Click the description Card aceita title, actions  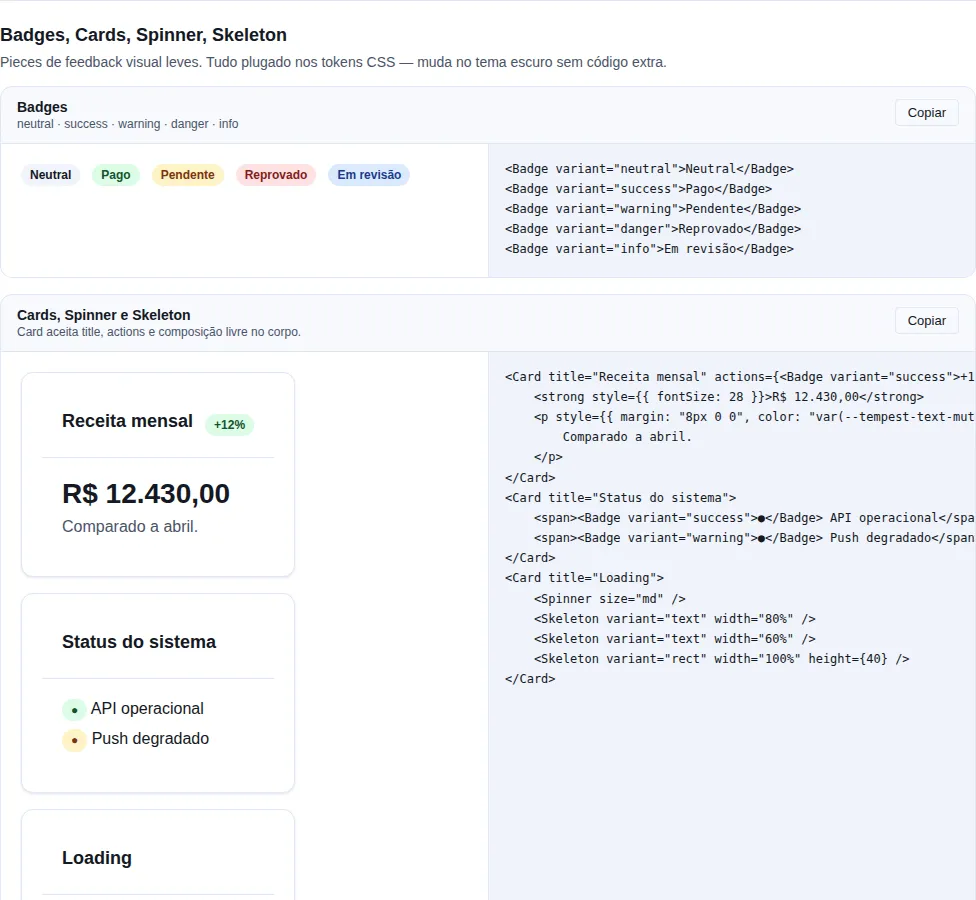[159, 332]
